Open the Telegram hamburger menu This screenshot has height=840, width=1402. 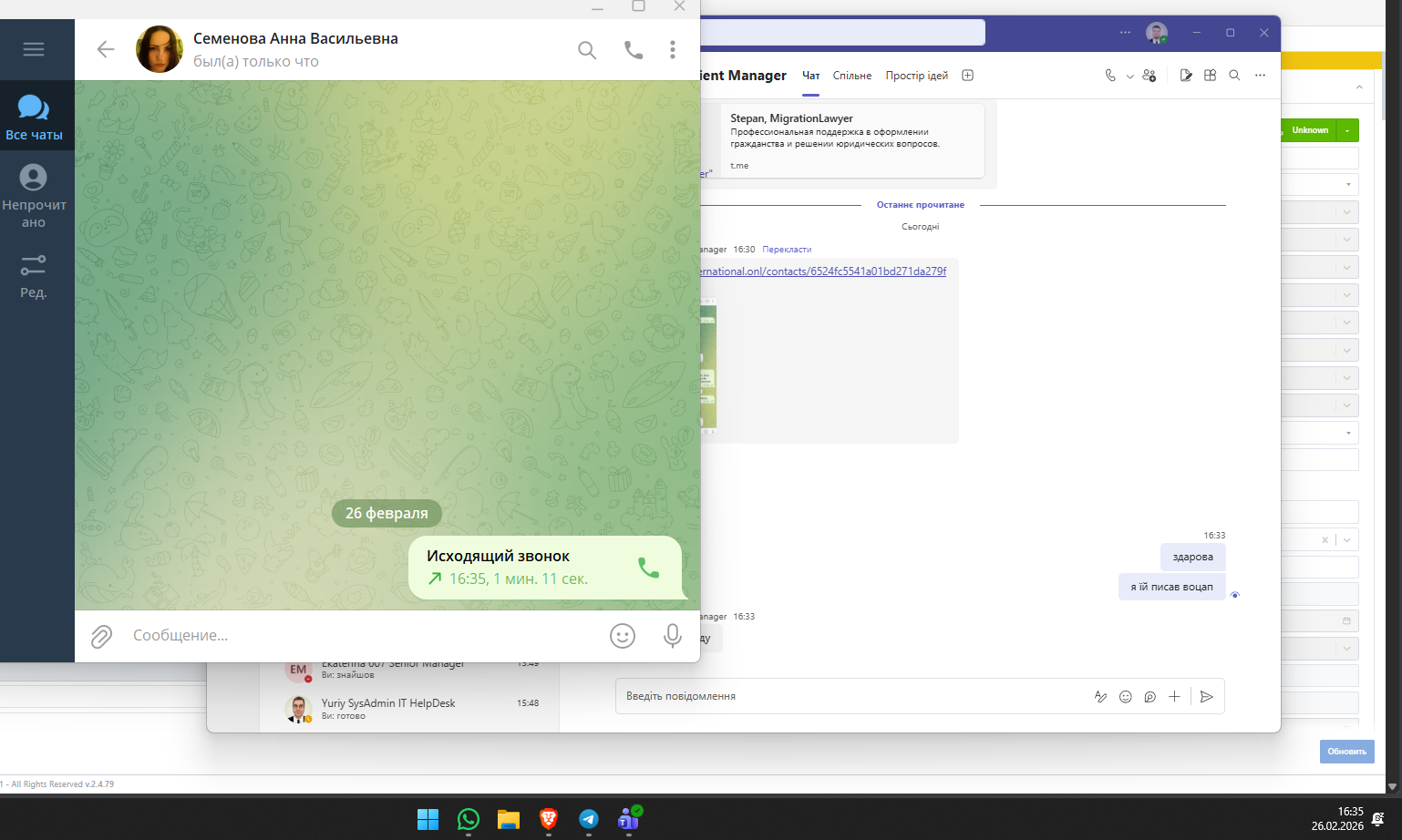click(34, 49)
